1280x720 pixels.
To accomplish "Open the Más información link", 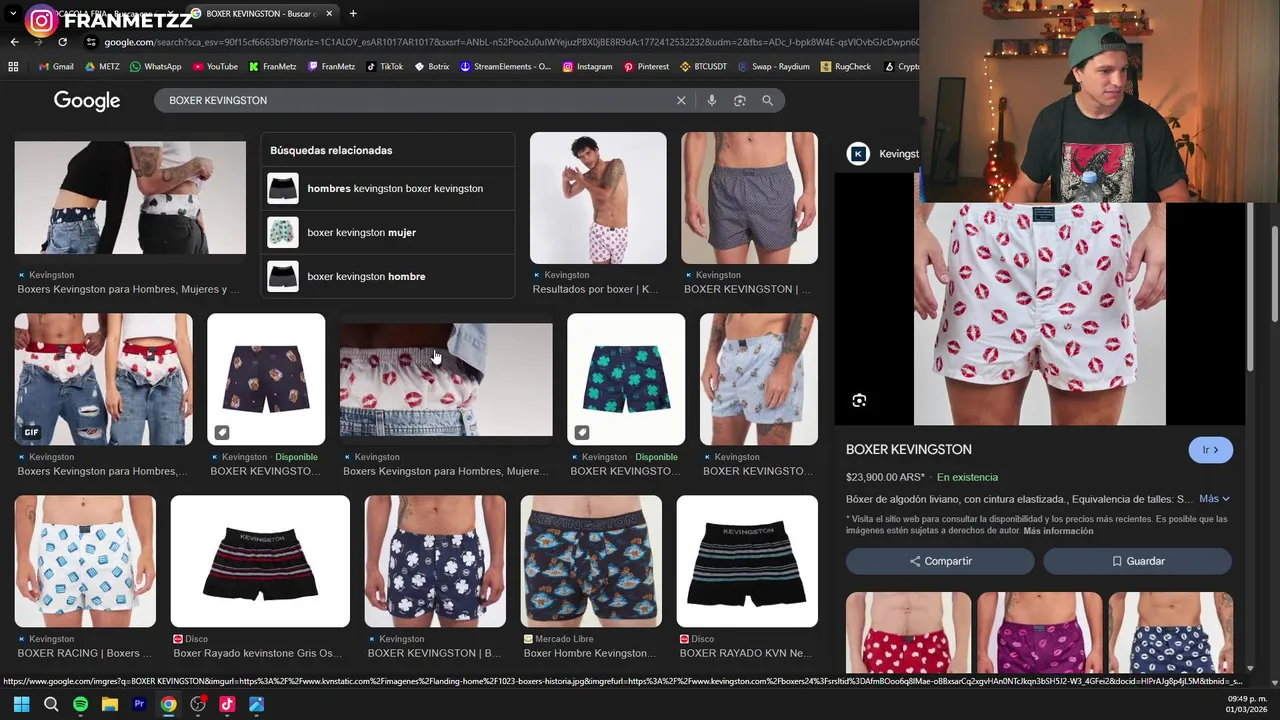I will [1058, 531].
